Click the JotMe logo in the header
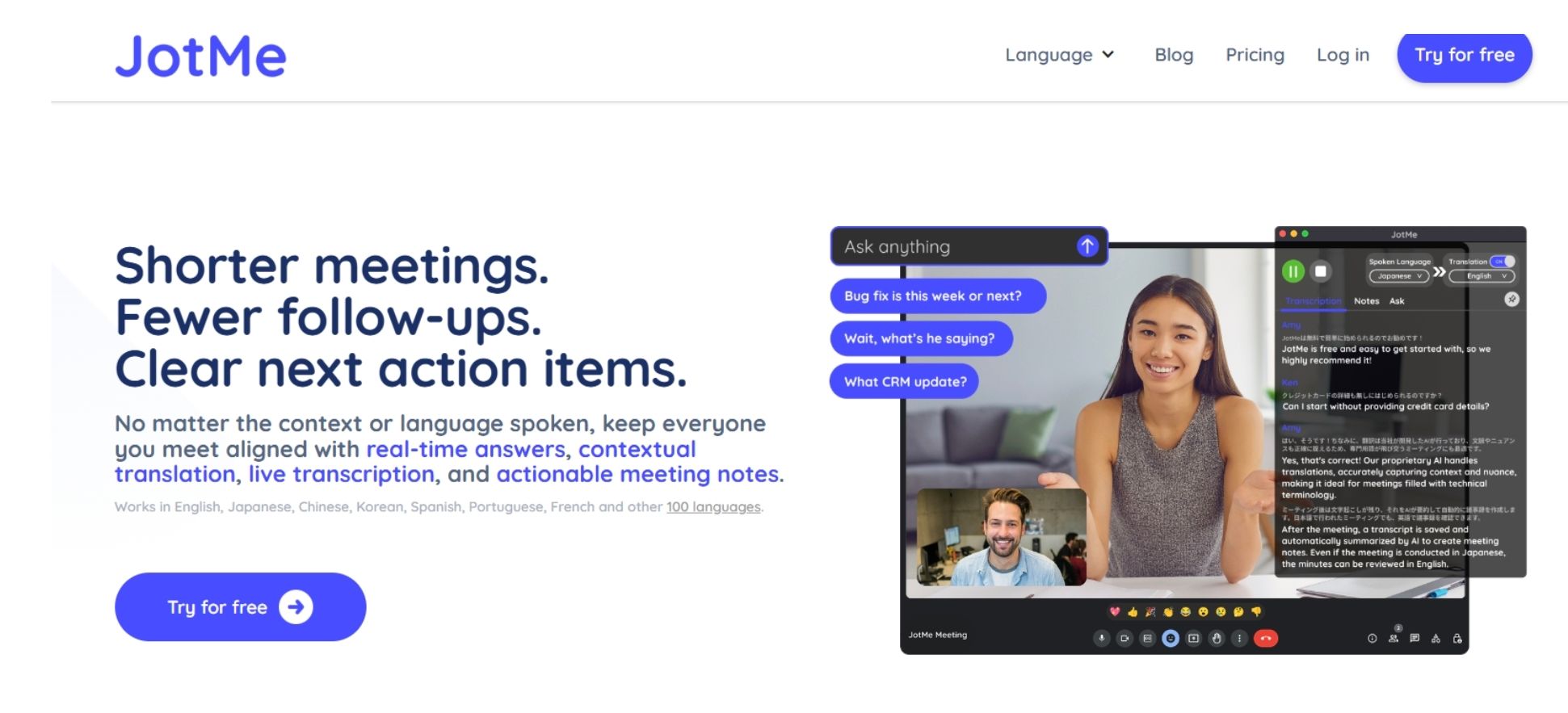The width and height of the screenshot is (1568, 713). 200,56
